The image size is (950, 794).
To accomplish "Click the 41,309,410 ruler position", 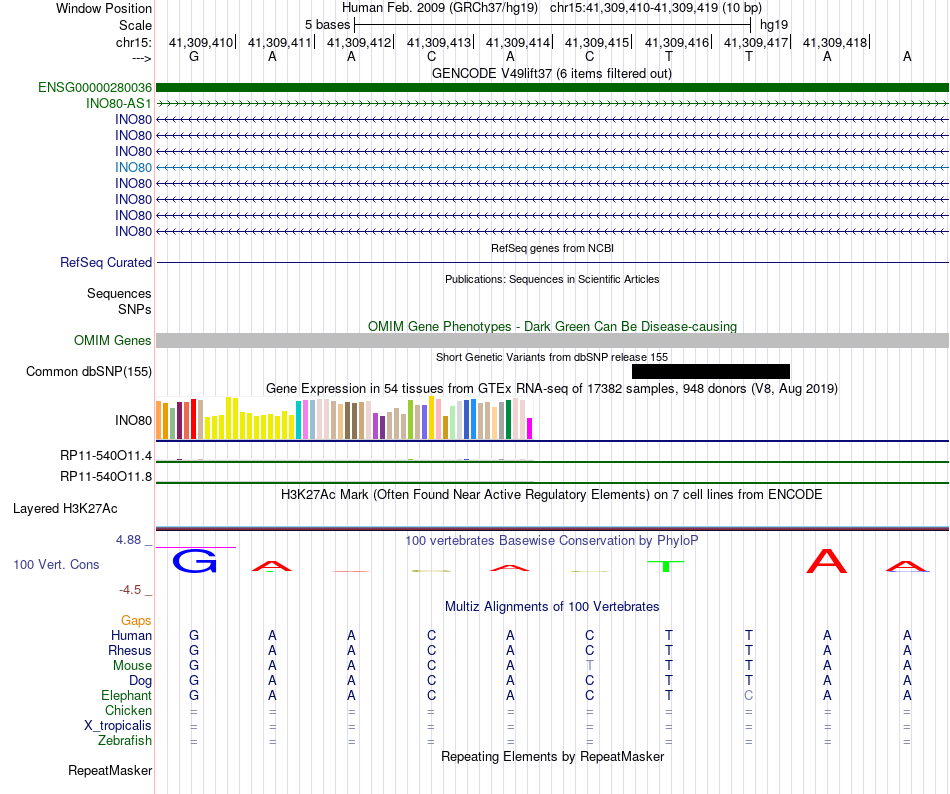I will pyautogui.click(x=201, y=42).
